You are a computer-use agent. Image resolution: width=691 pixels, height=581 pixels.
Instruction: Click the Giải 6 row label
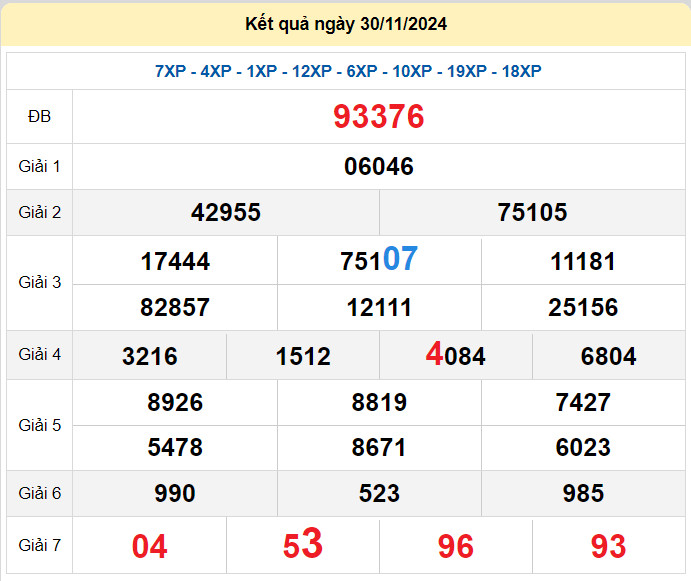39,494
